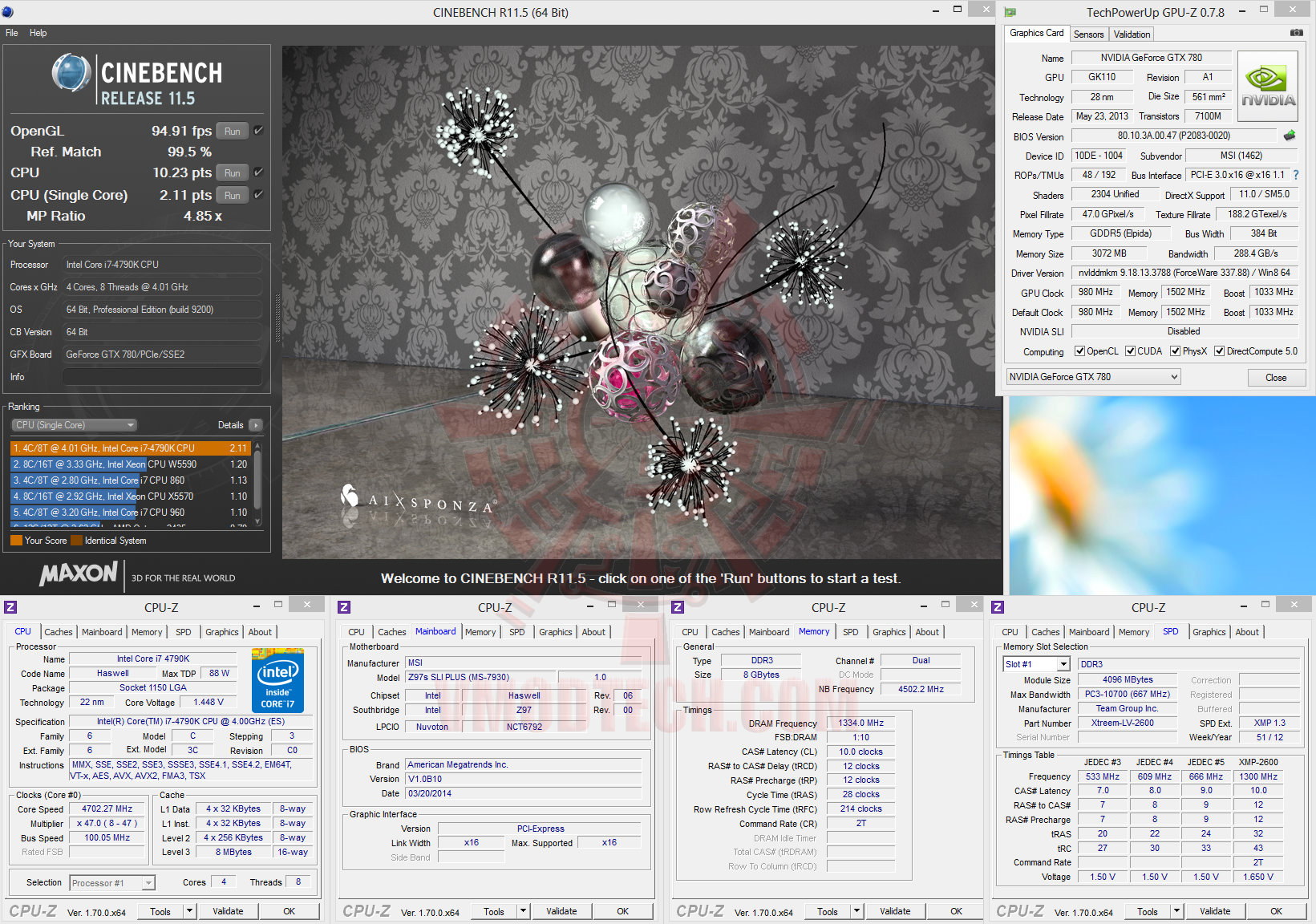Click the GPU-Z screenshot camera icon
The width and height of the screenshot is (1316, 924).
click(1296, 33)
